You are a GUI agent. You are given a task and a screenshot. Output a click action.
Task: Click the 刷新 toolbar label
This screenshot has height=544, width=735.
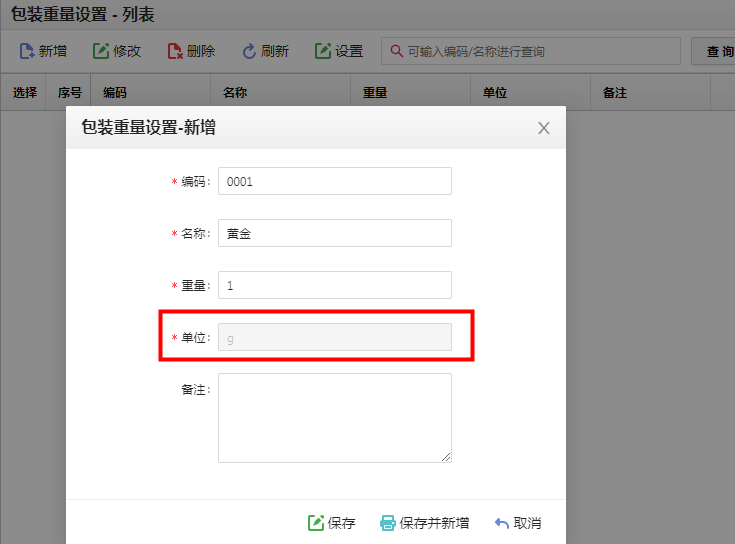coord(275,51)
